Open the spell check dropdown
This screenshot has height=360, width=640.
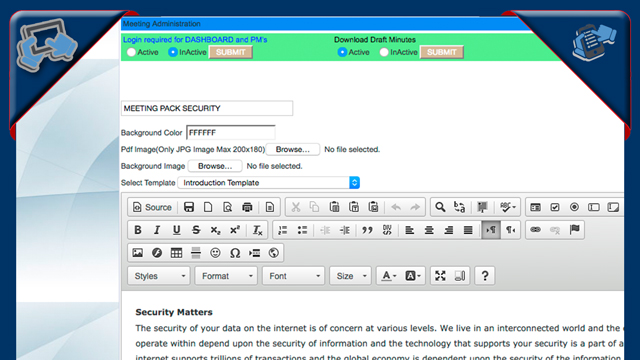point(508,207)
